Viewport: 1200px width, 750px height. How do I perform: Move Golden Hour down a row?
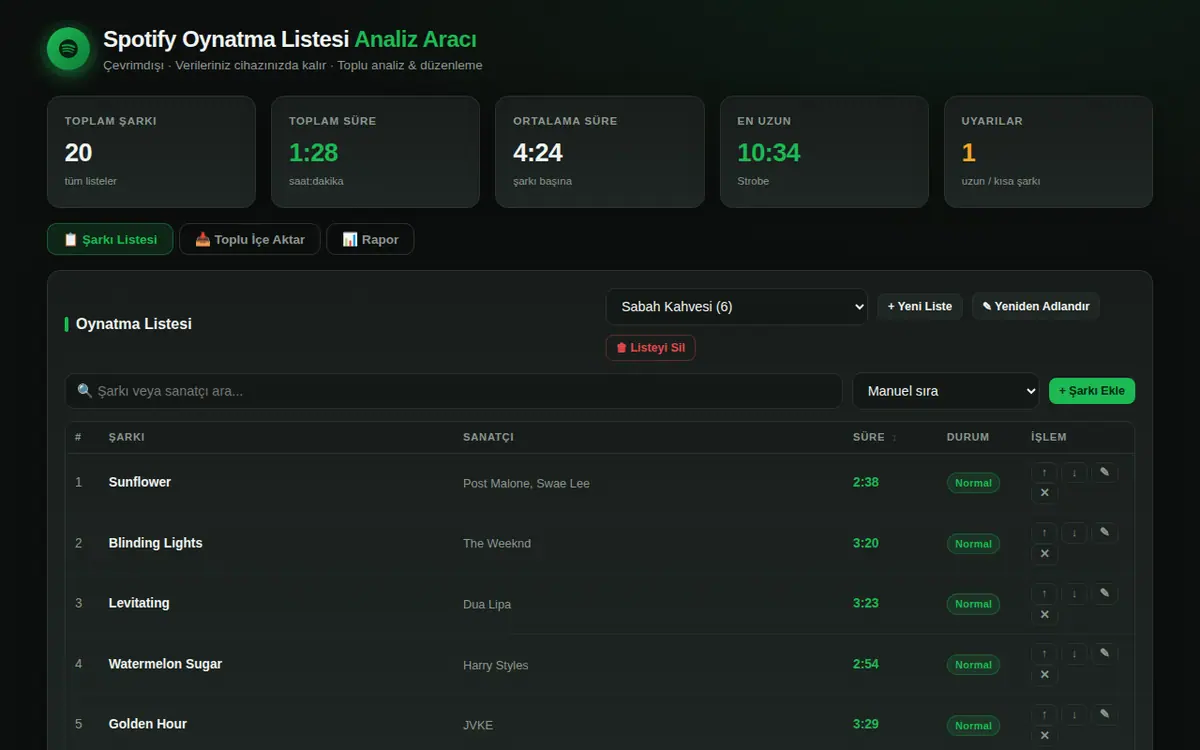point(1074,714)
